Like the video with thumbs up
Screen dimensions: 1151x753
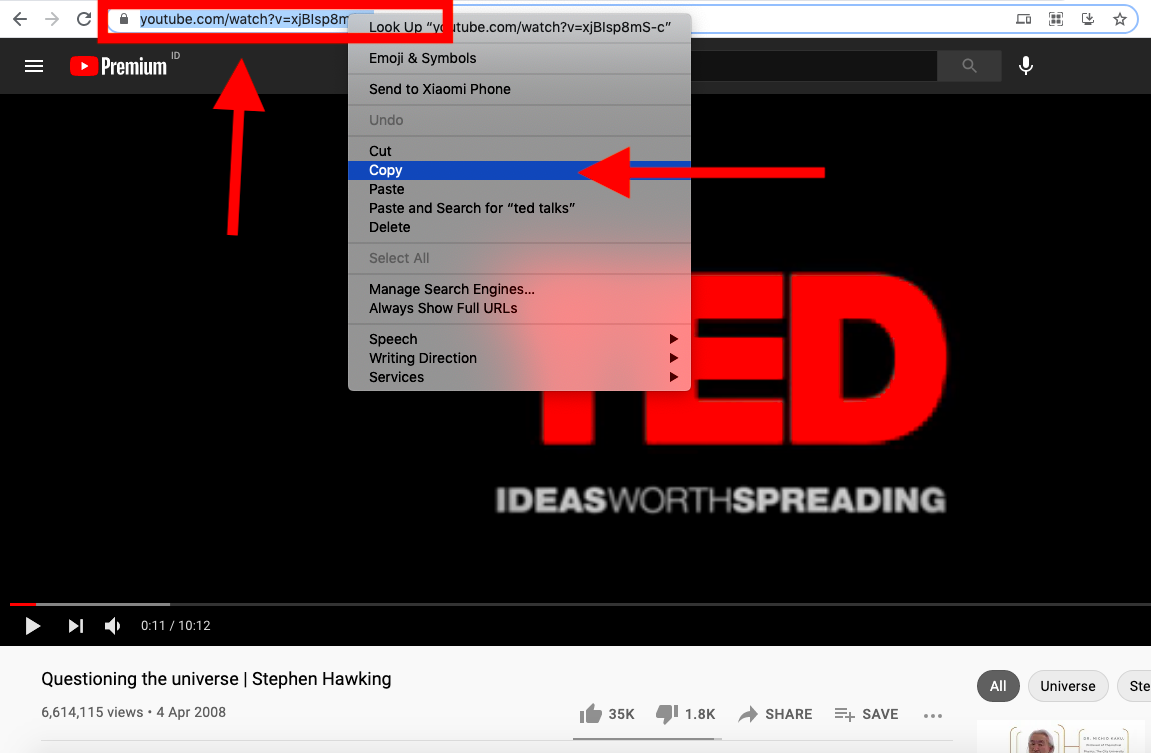coord(606,713)
